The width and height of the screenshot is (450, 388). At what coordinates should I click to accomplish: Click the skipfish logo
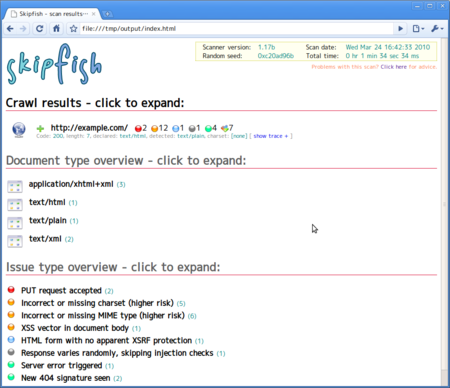click(54, 64)
